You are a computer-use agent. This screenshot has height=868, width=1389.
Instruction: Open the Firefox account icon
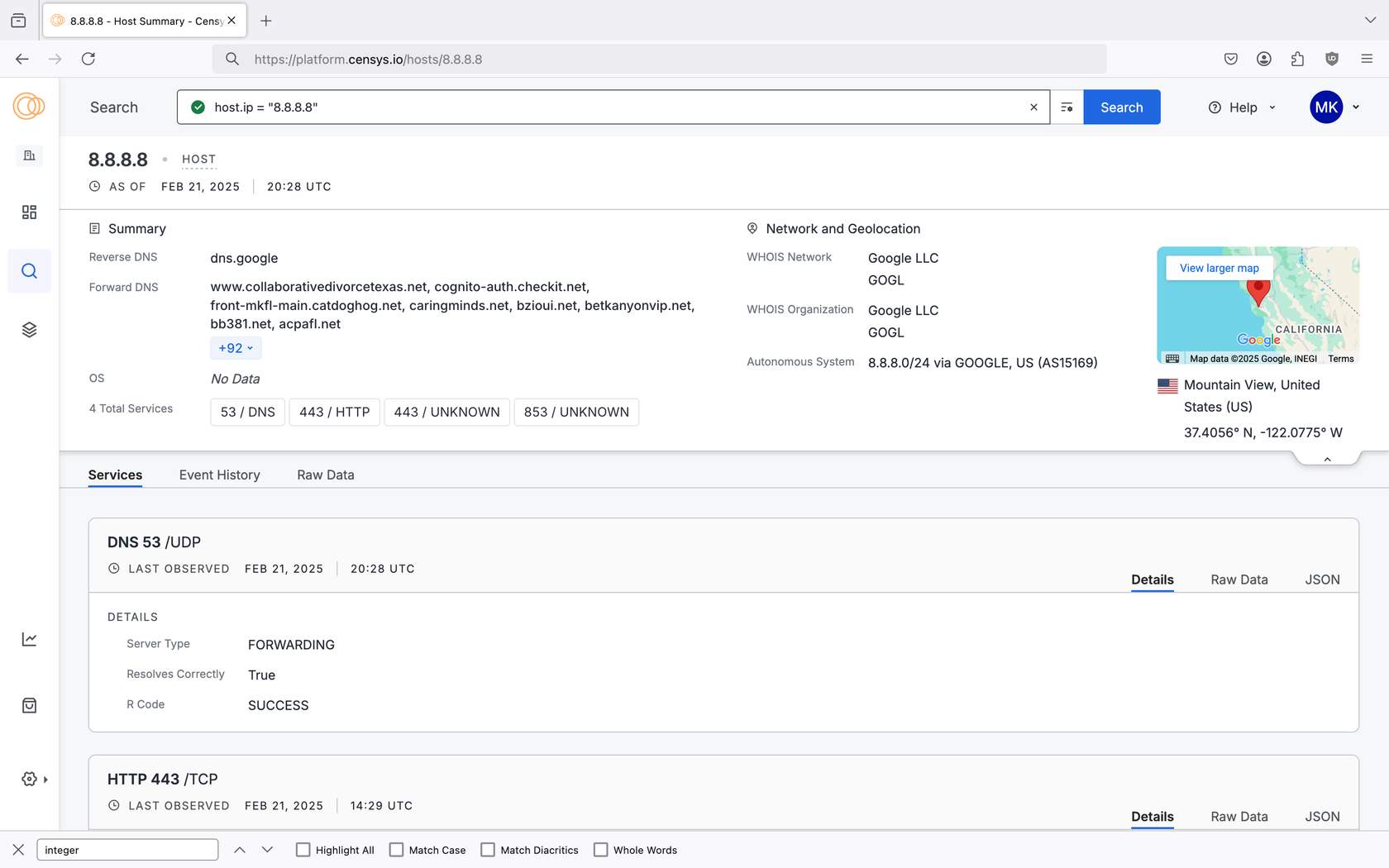click(x=1264, y=59)
